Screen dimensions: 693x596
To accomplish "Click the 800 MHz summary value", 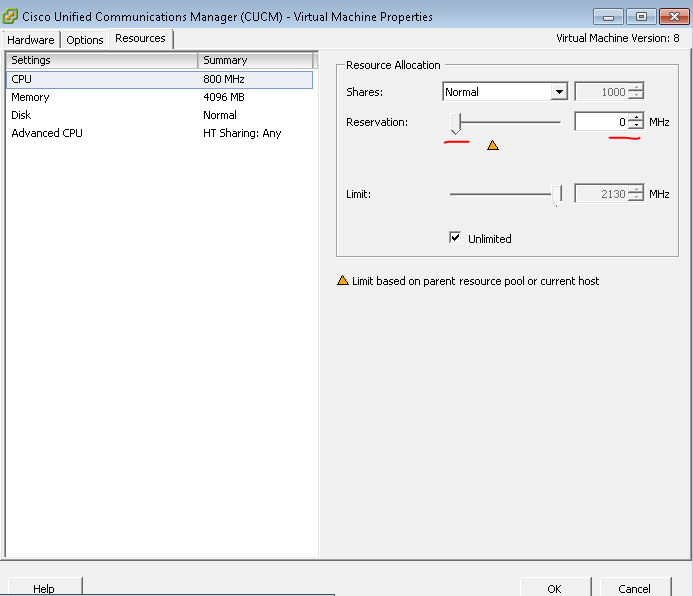I will coord(224,79).
